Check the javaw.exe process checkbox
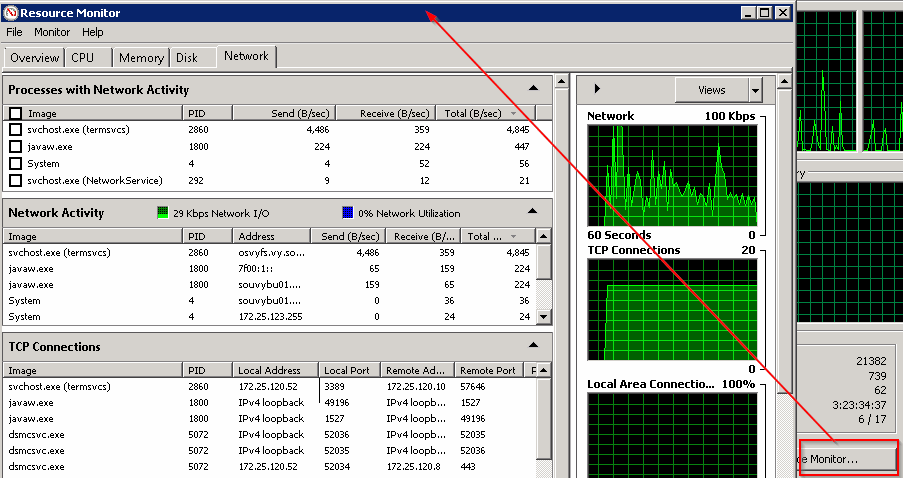The height and width of the screenshot is (478, 903). (x=15, y=147)
